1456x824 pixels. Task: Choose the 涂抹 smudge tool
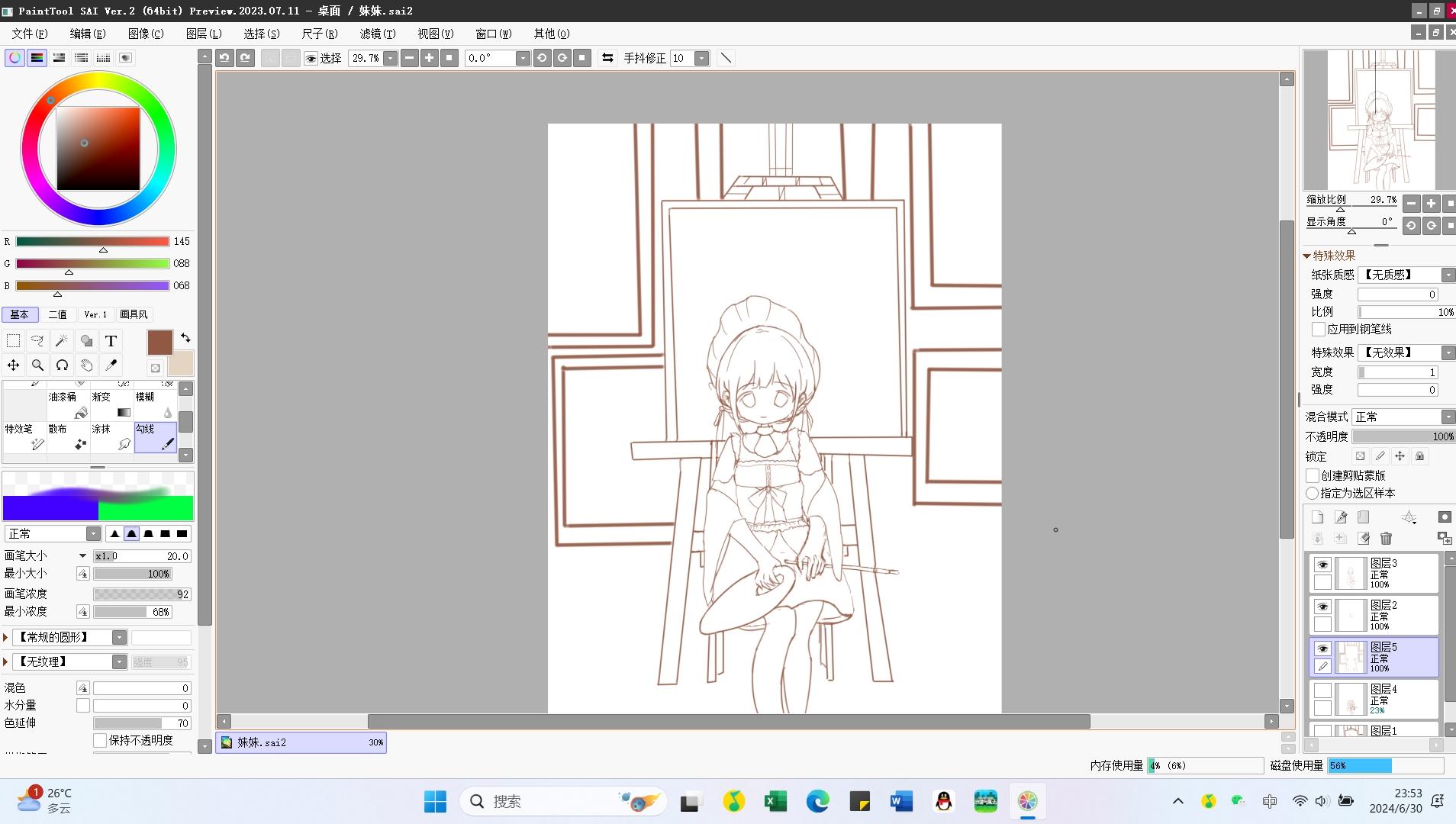pos(112,437)
